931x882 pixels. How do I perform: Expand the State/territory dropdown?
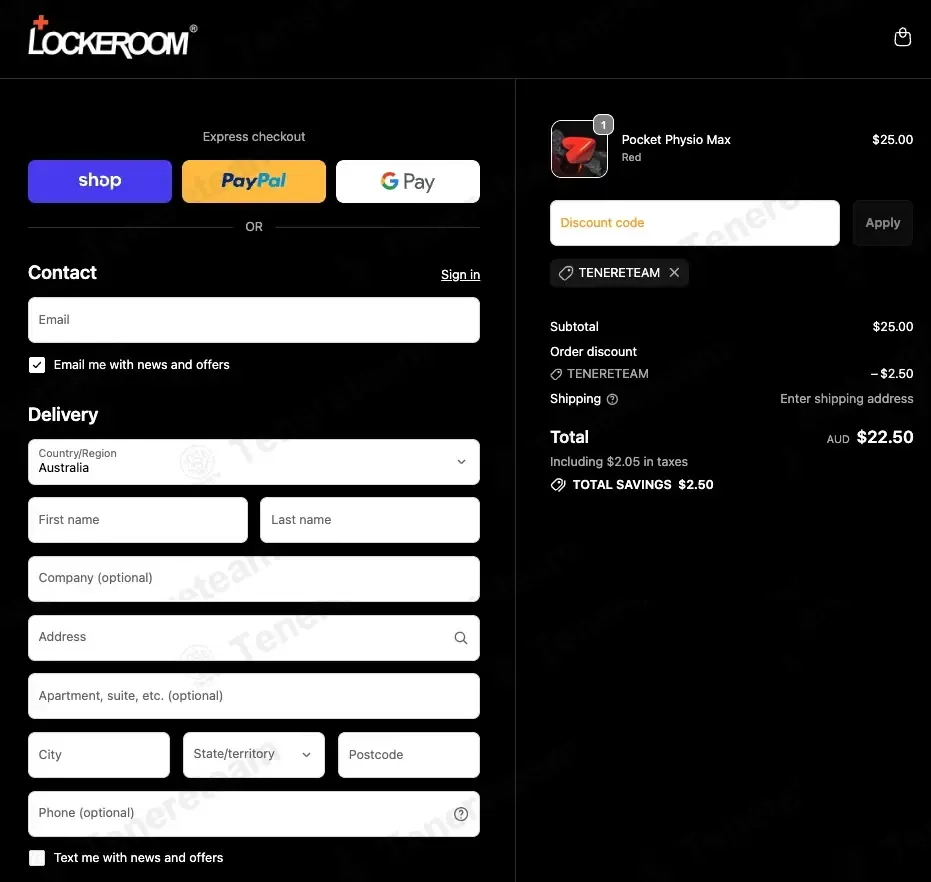tap(254, 754)
